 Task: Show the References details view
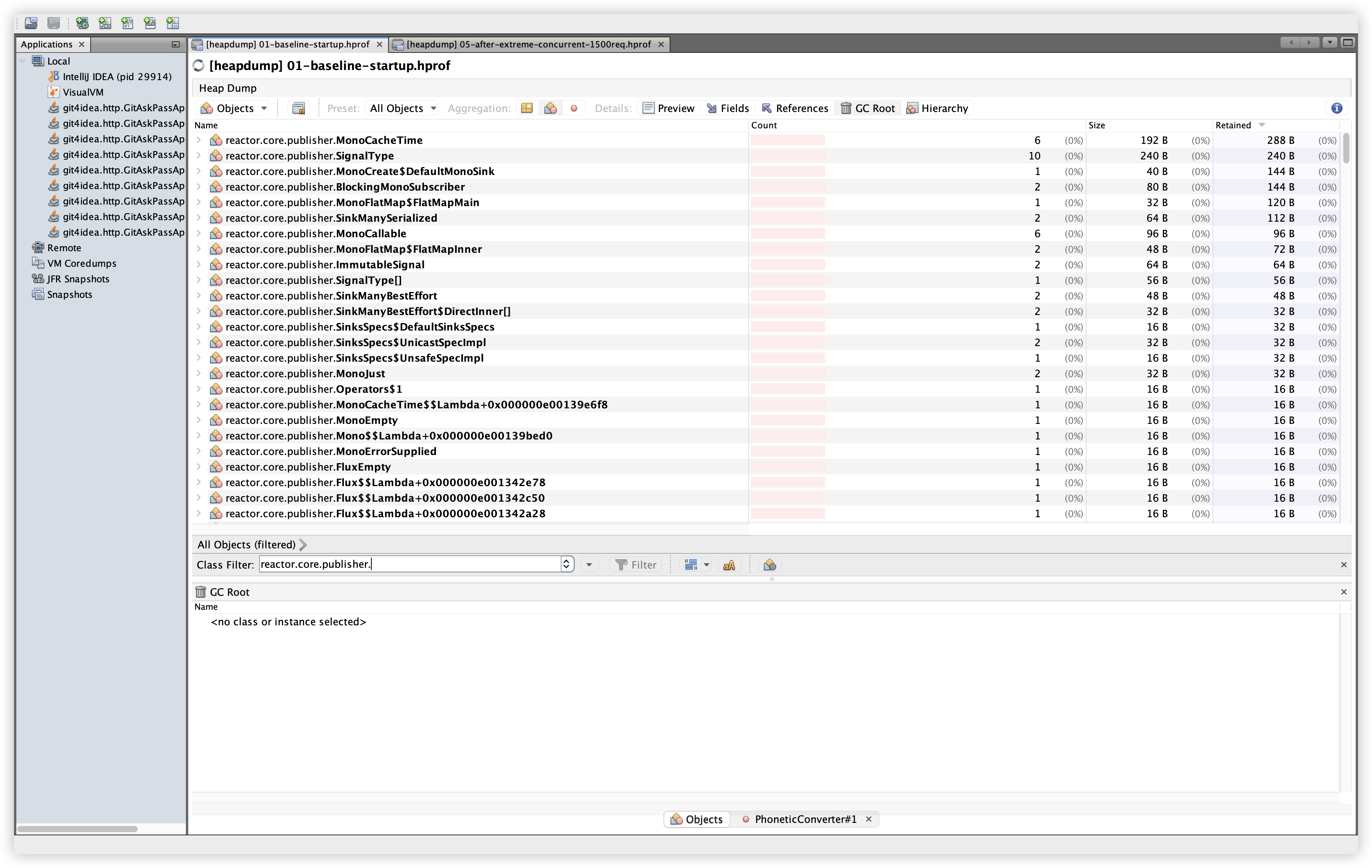tap(795, 108)
